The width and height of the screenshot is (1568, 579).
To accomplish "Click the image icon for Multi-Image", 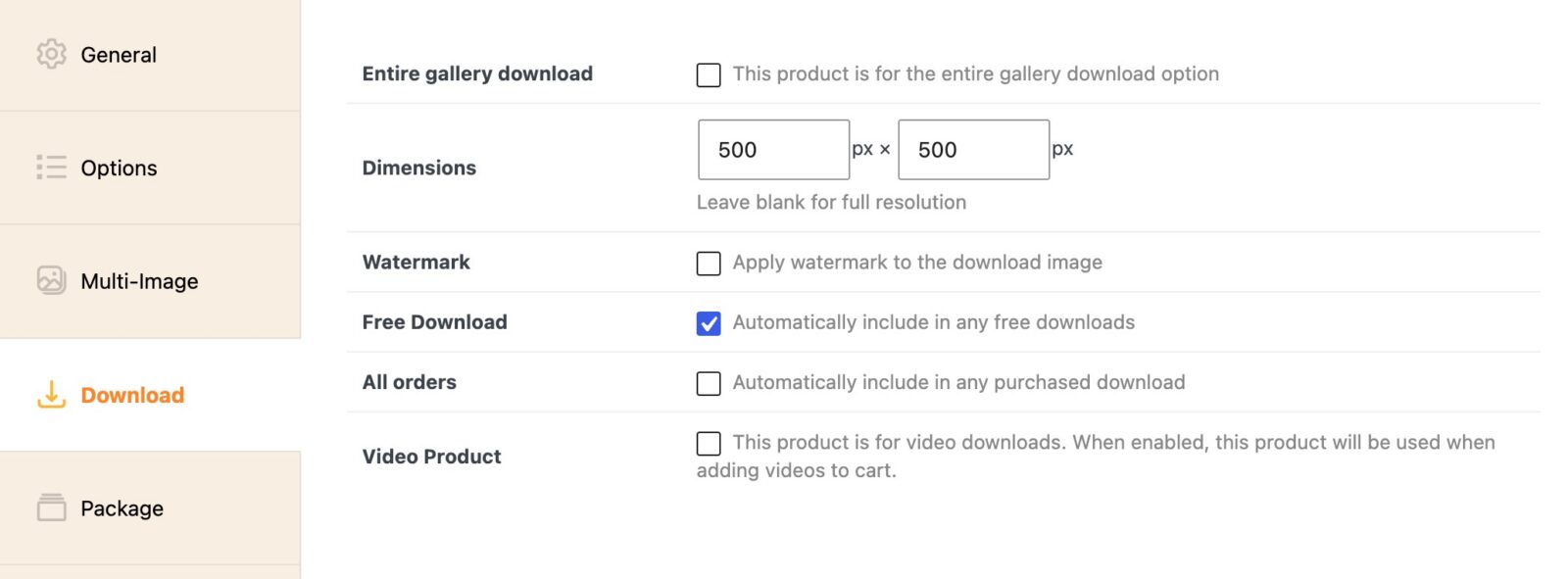I will (x=51, y=281).
